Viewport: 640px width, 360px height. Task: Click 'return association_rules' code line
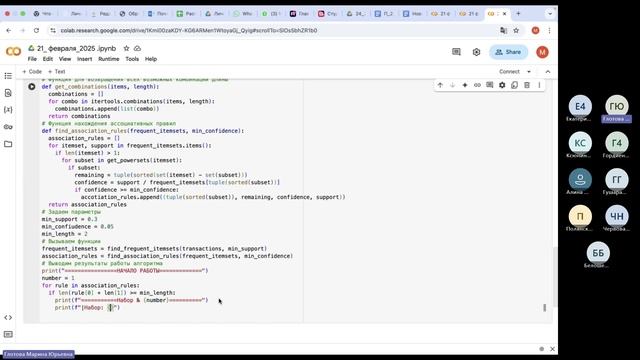(87, 204)
